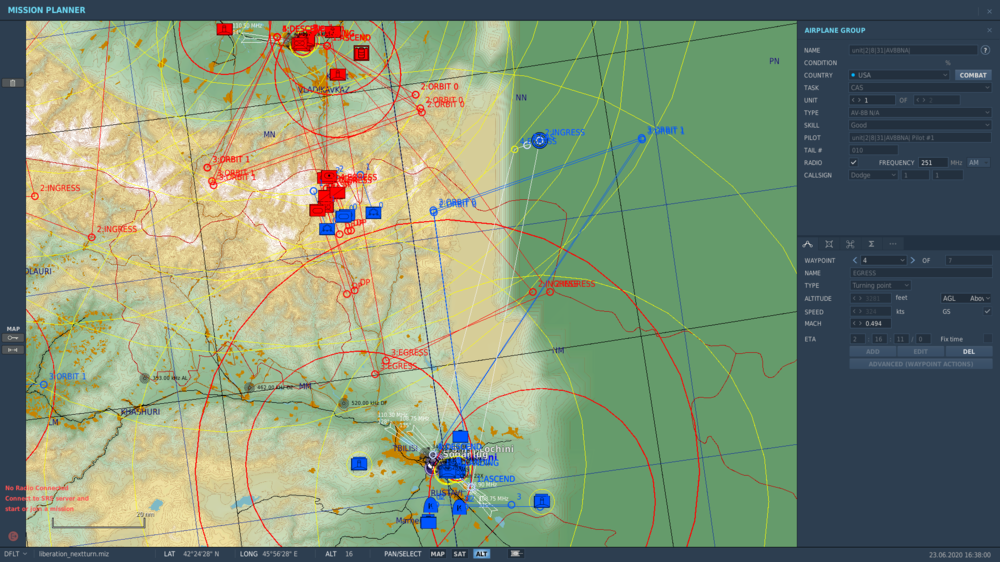This screenshot has width=1000, height=562.
Task: Switch map view to MAP mode
Action: 438,554
